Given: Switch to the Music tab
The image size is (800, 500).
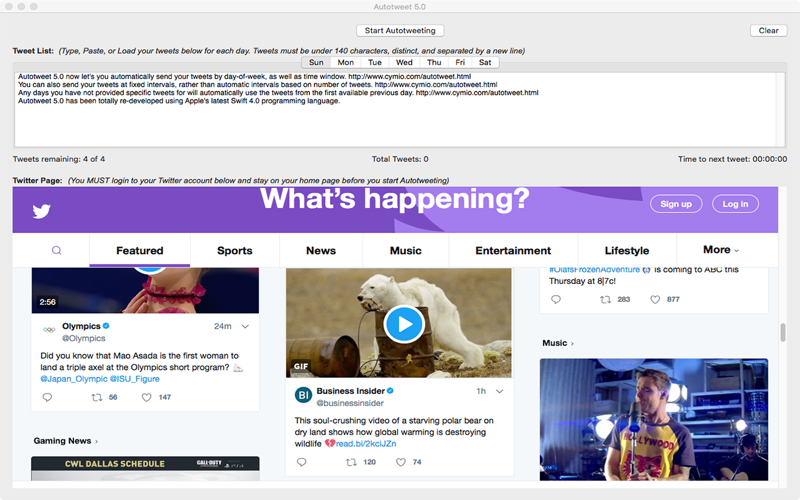Looking at the screenshot, I should click(406, 251).
